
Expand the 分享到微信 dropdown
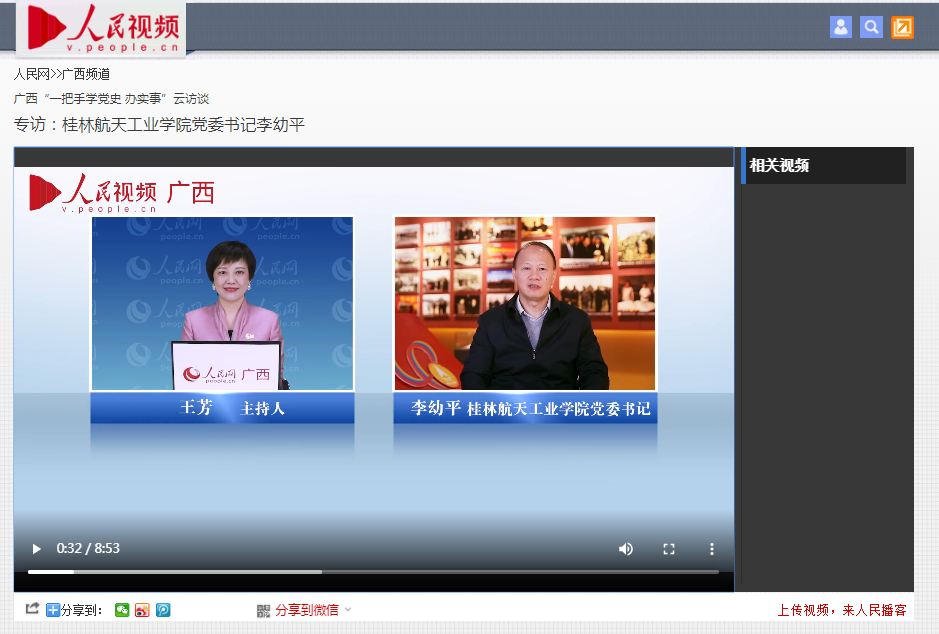point(347,610)
